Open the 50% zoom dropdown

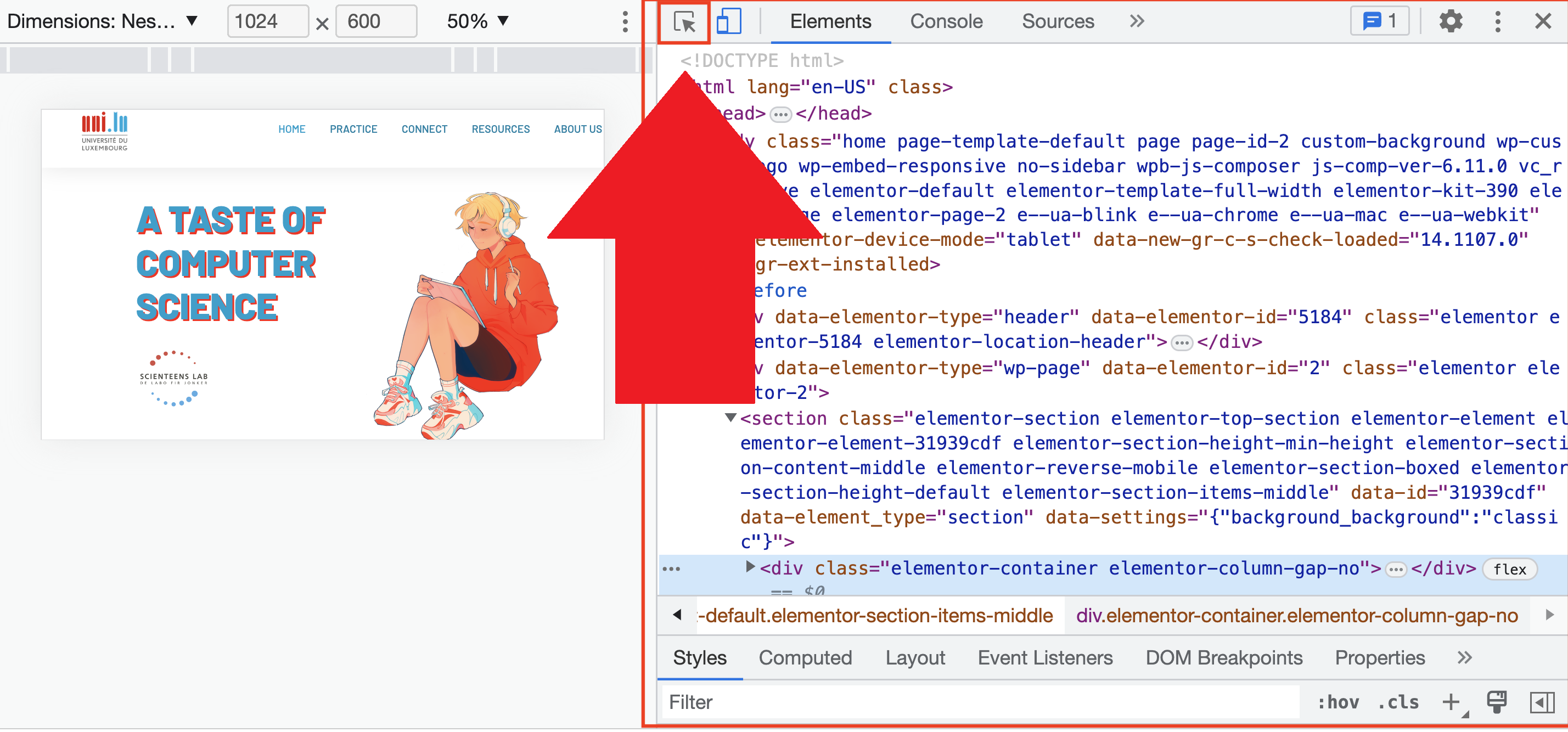477,22
